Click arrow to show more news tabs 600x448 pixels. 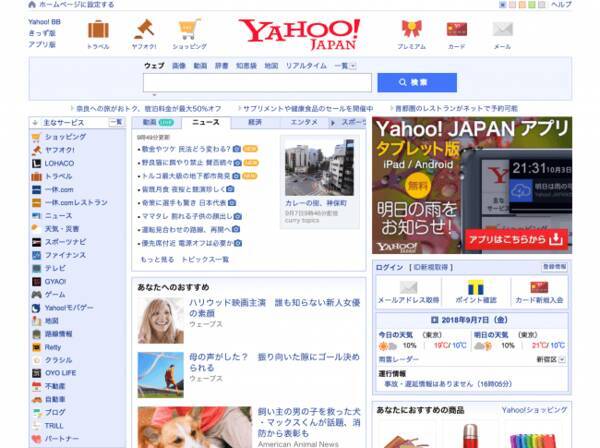click(x=333, y=123)
